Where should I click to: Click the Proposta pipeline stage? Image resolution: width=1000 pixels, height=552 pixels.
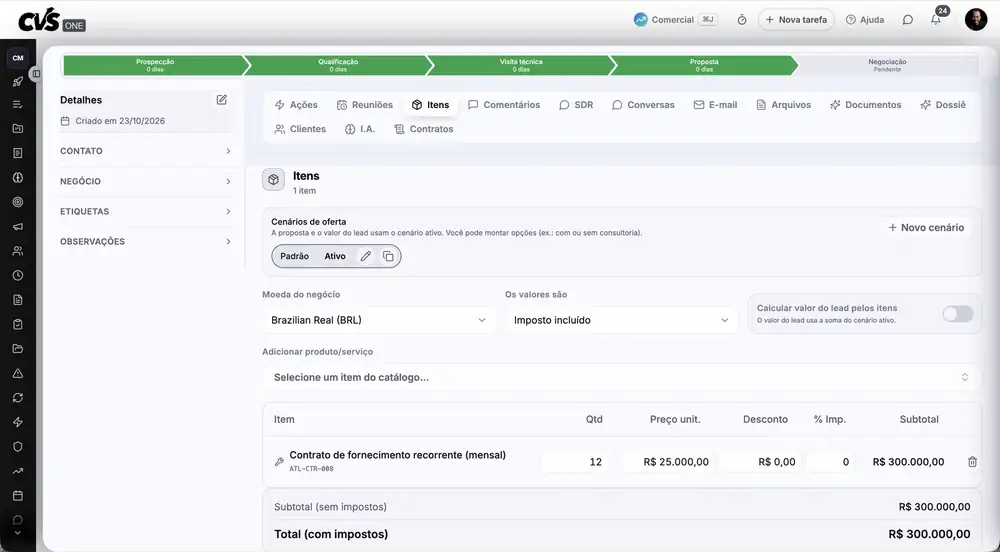[x=704, y=65]
